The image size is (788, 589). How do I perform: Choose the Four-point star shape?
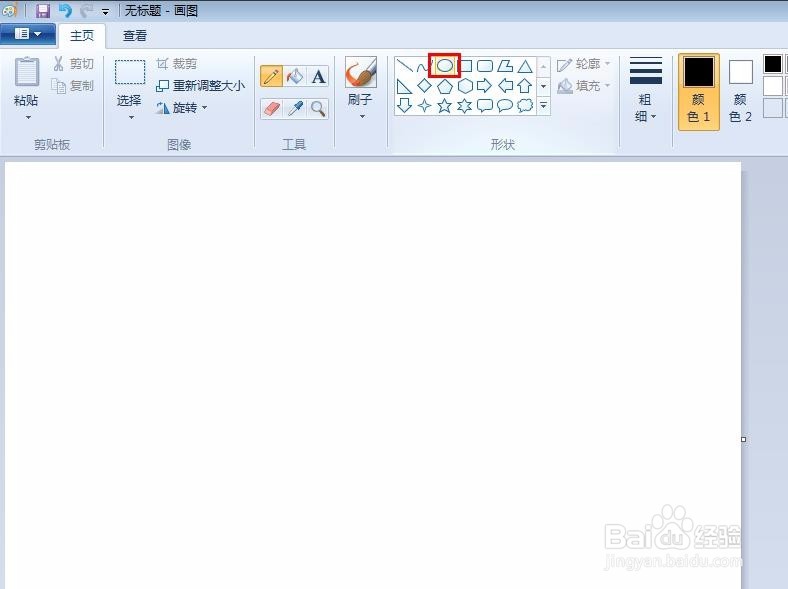point(425,106)
